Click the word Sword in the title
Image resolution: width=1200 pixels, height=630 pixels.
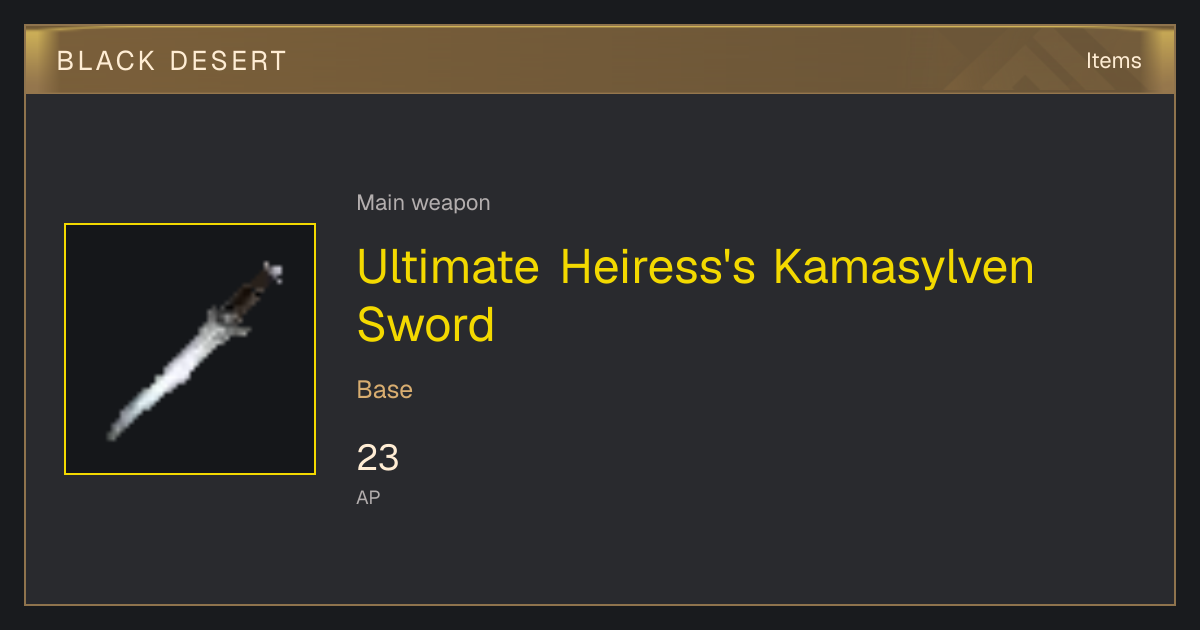[x=426, y=325]
